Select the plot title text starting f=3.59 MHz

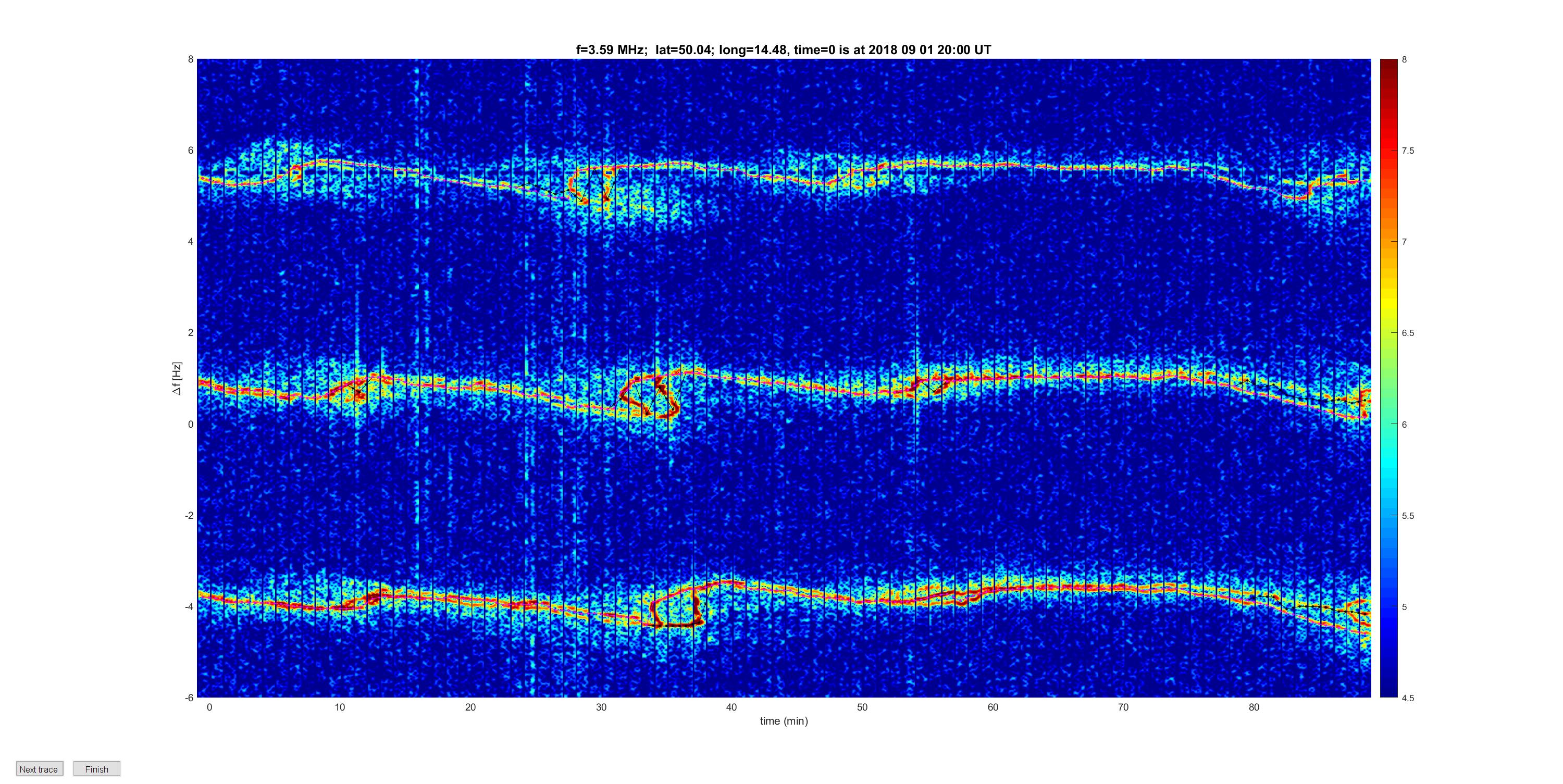783,50
